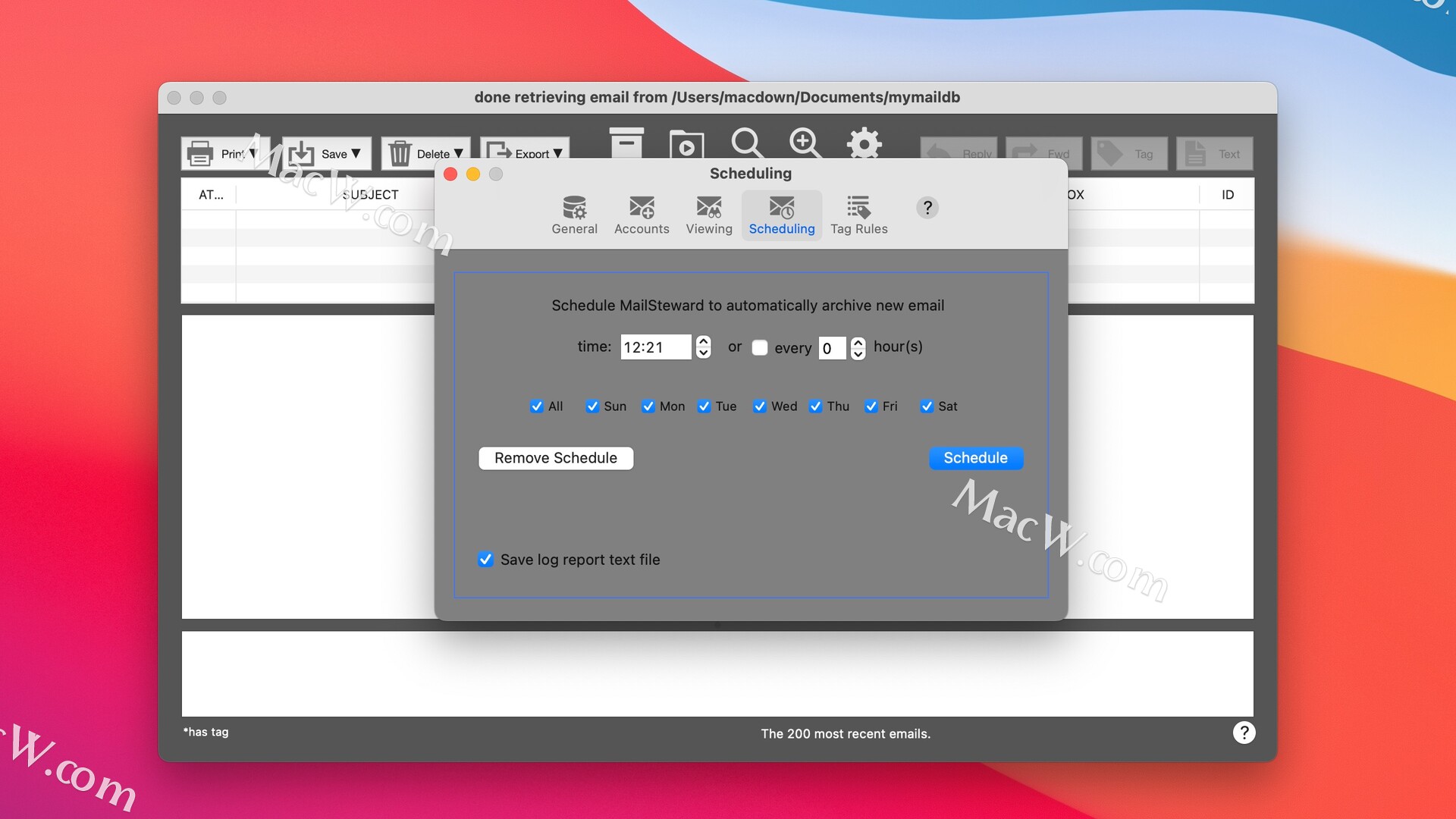Sort by the ID column header

point(1227,195)
